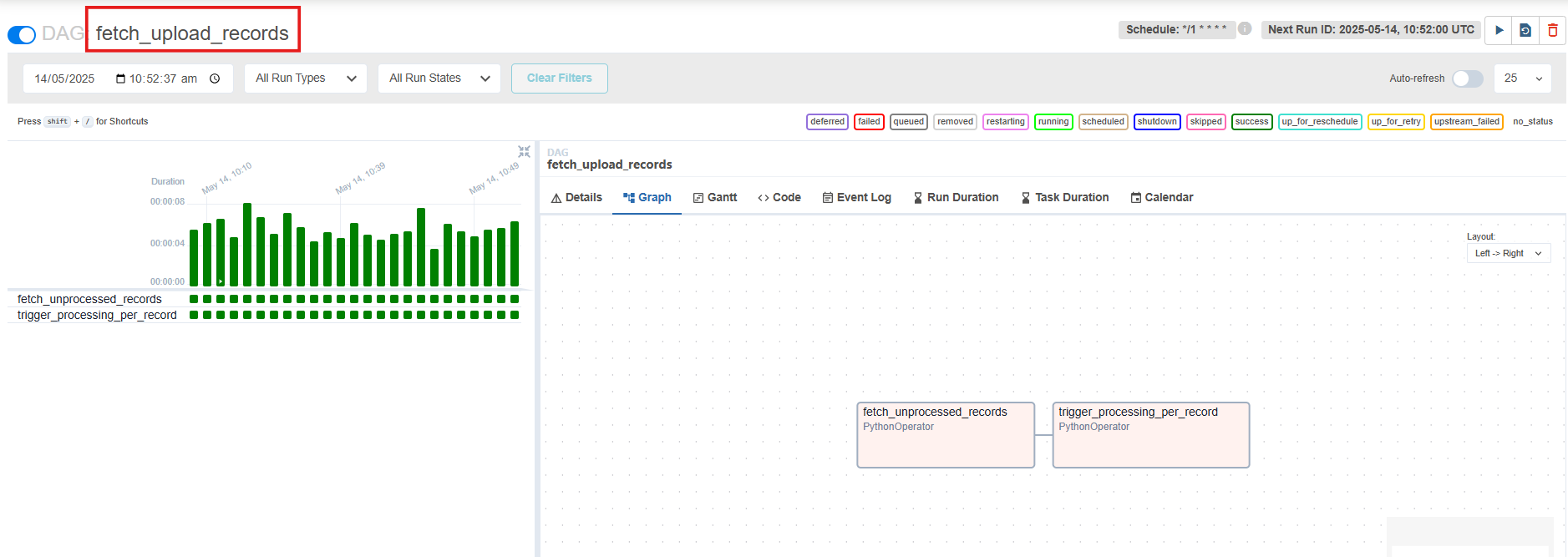Open the Layout Left -> Right dropdown

(x=1508, y=253)
